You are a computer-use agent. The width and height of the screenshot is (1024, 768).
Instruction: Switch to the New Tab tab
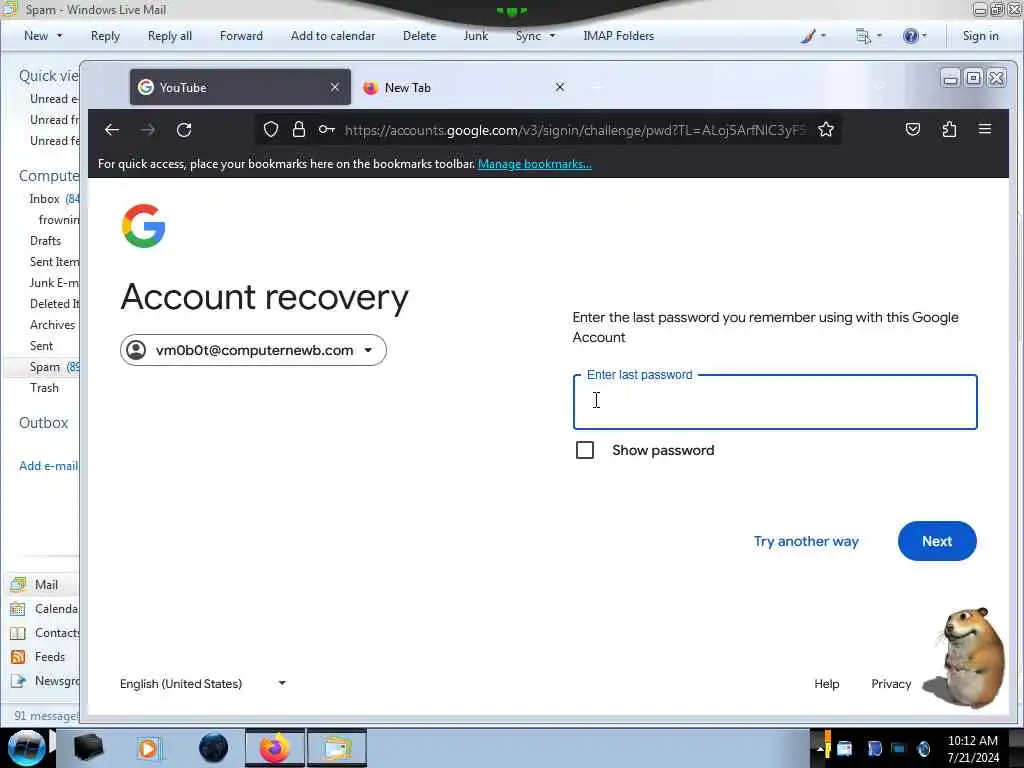click(464, 87)
